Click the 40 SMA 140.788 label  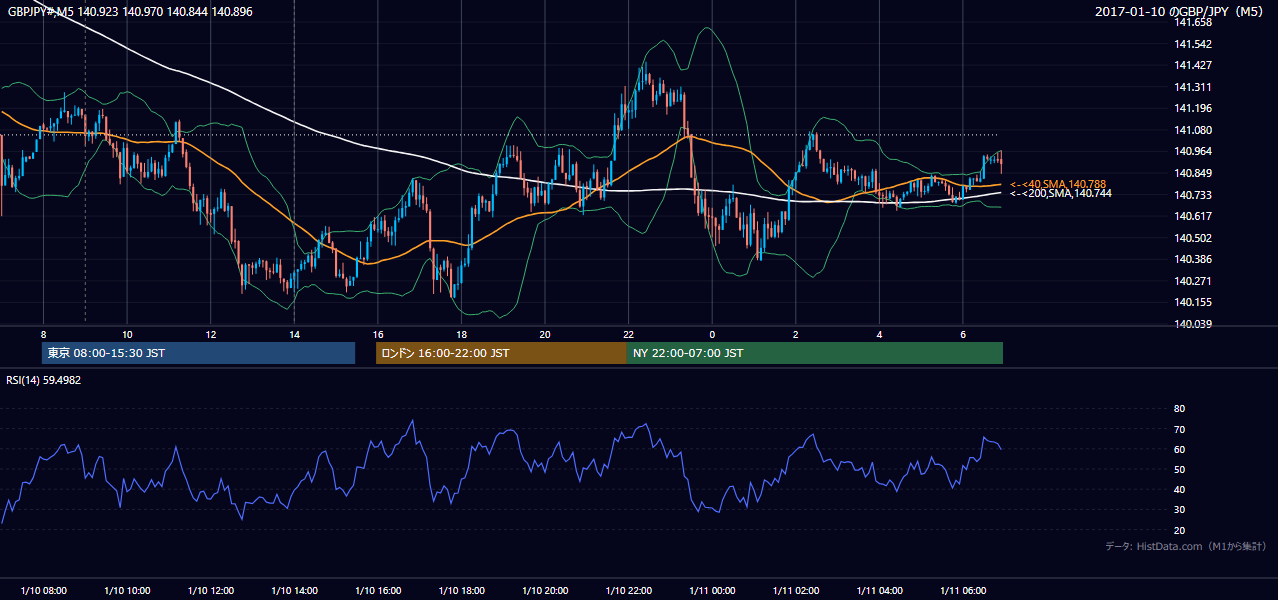pyautogui.click(x=1058, y=184)
